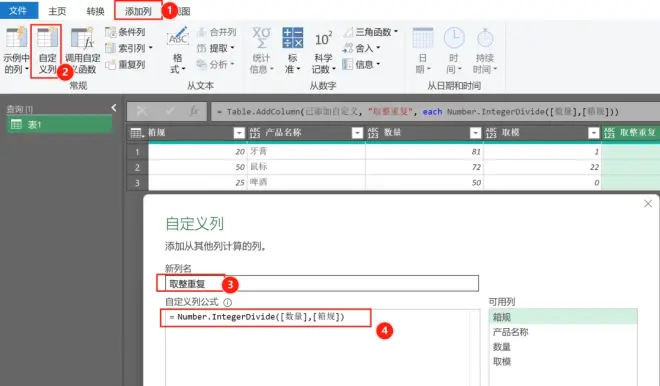Image resolution: width=660 pixels, height=386 pixels.
Task: Click the Table.AddColumn formula bar
Action: tap(435, 112)
